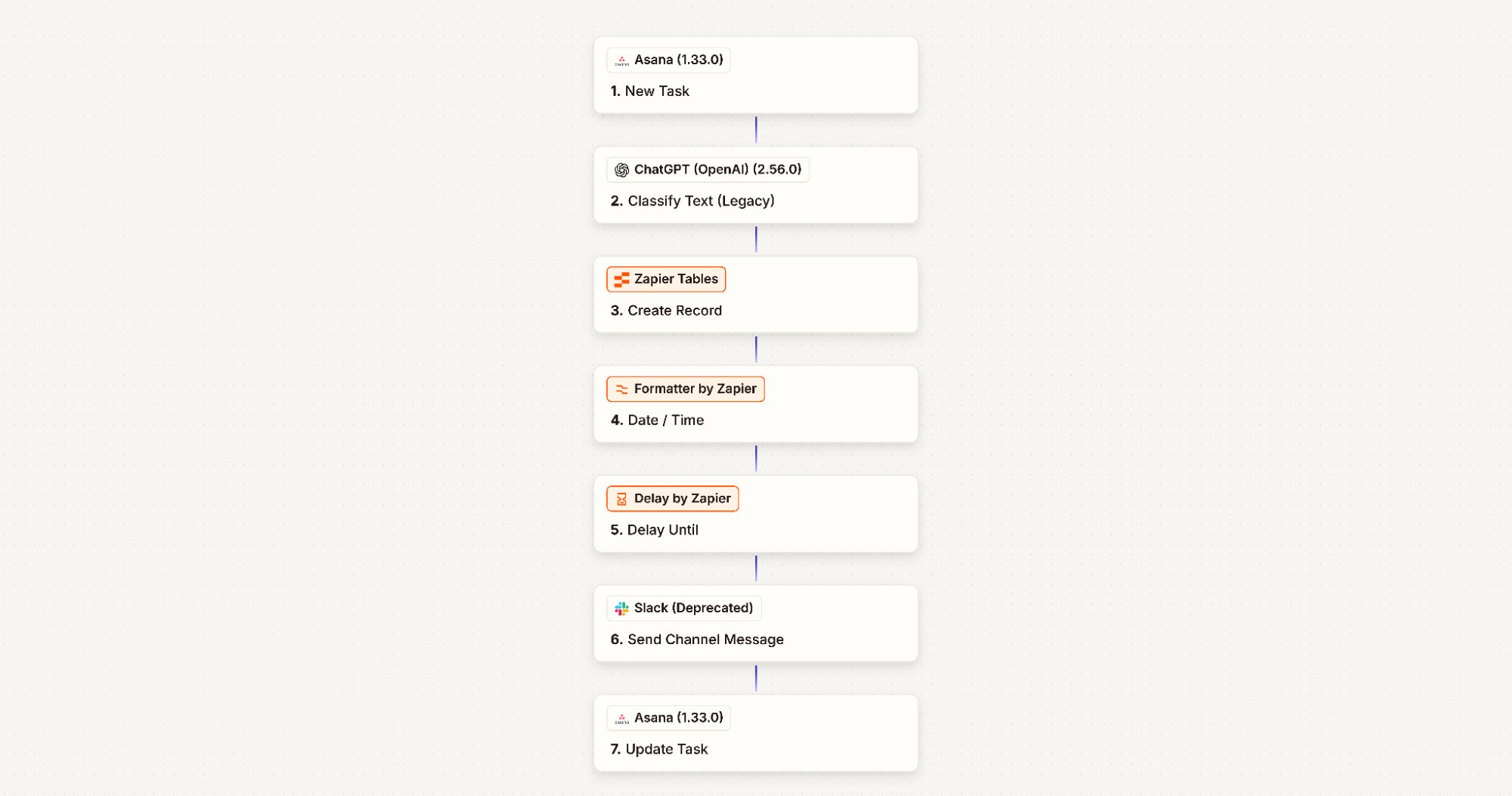Click the Asana logo on step 1
1512x796 pixels.
(622, 60)
